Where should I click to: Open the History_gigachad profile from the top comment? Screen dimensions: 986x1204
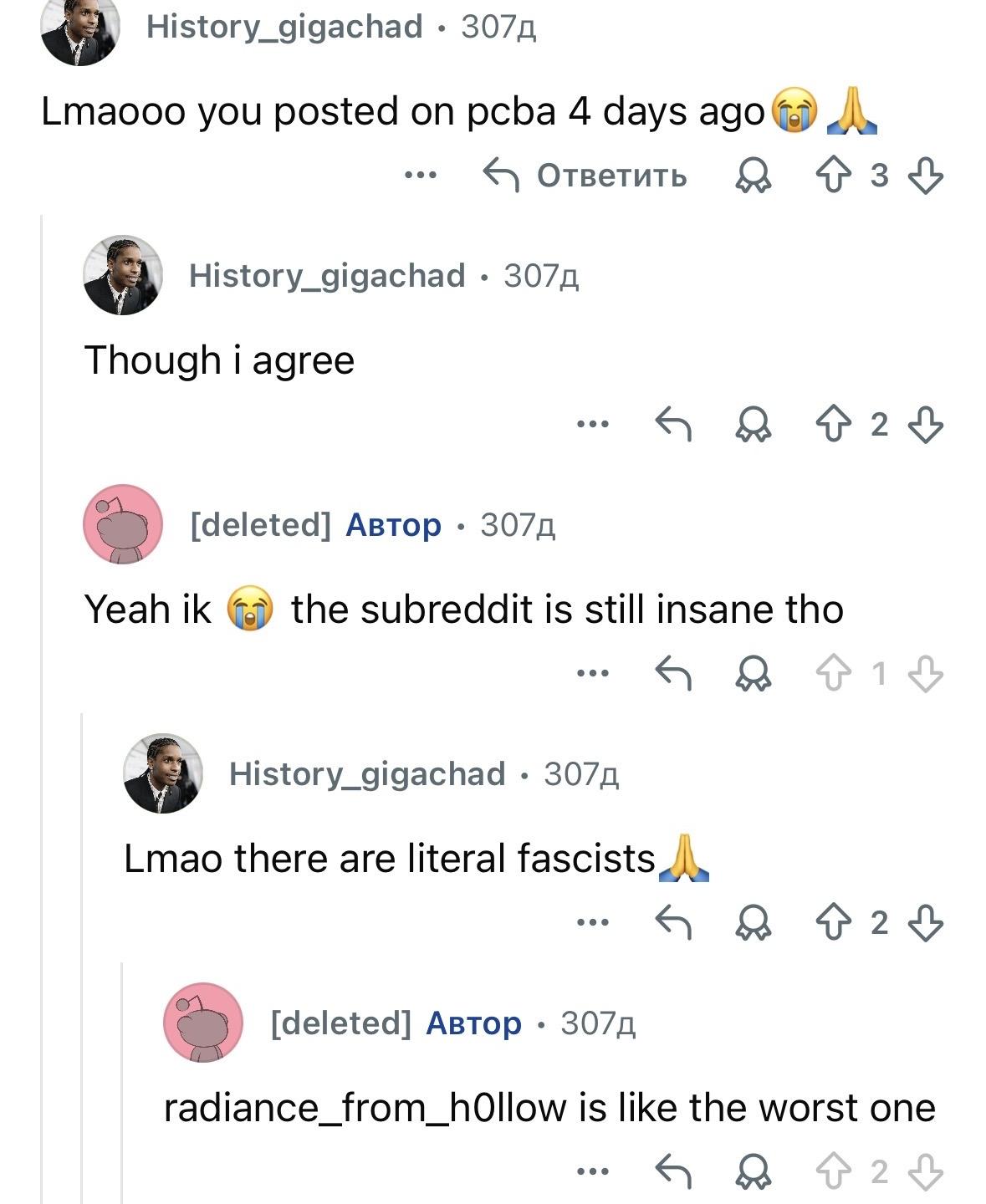[284, 27]
